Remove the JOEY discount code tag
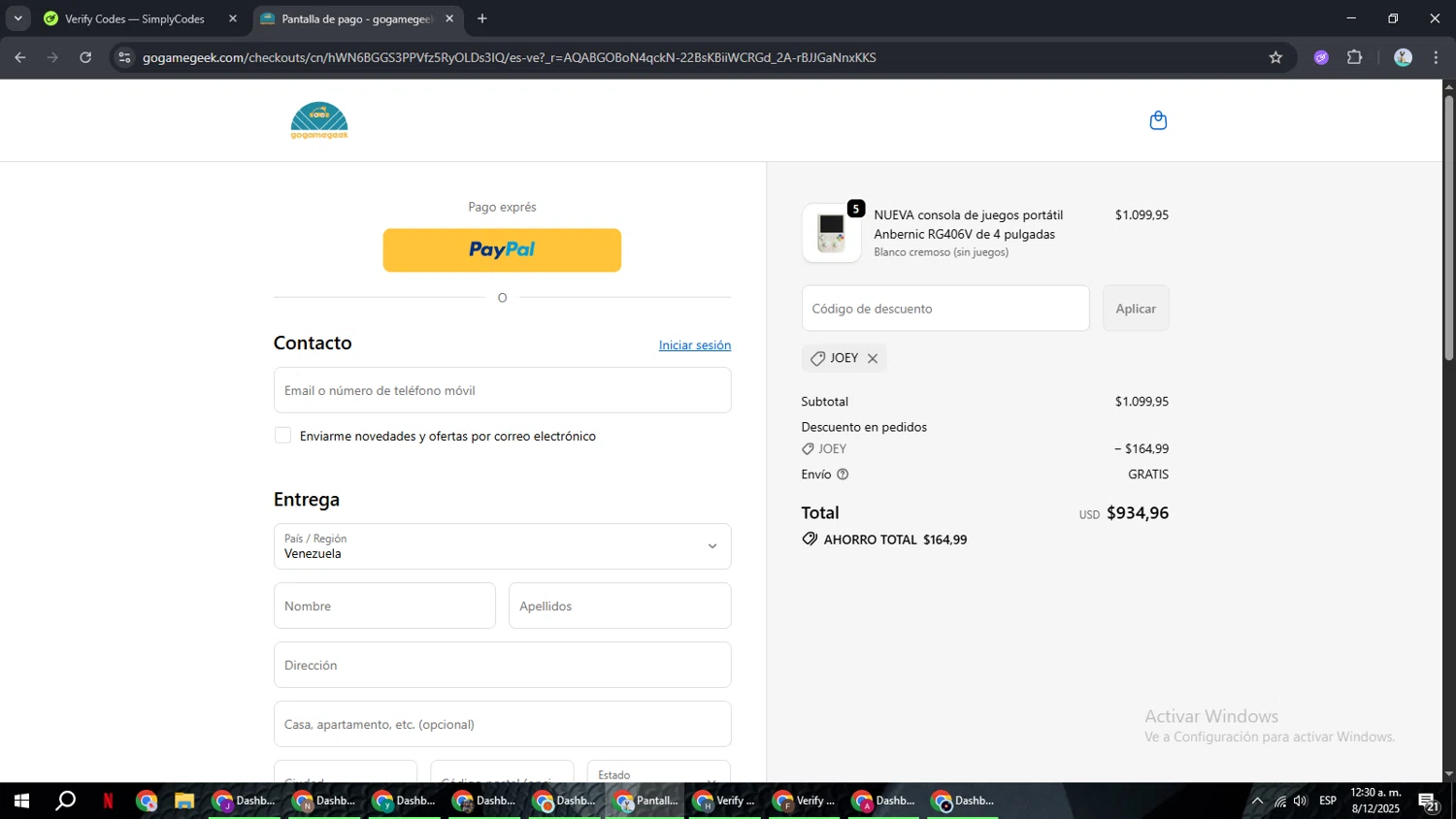The width and height of the screenshot is (1456, 819). click(873, 358)
